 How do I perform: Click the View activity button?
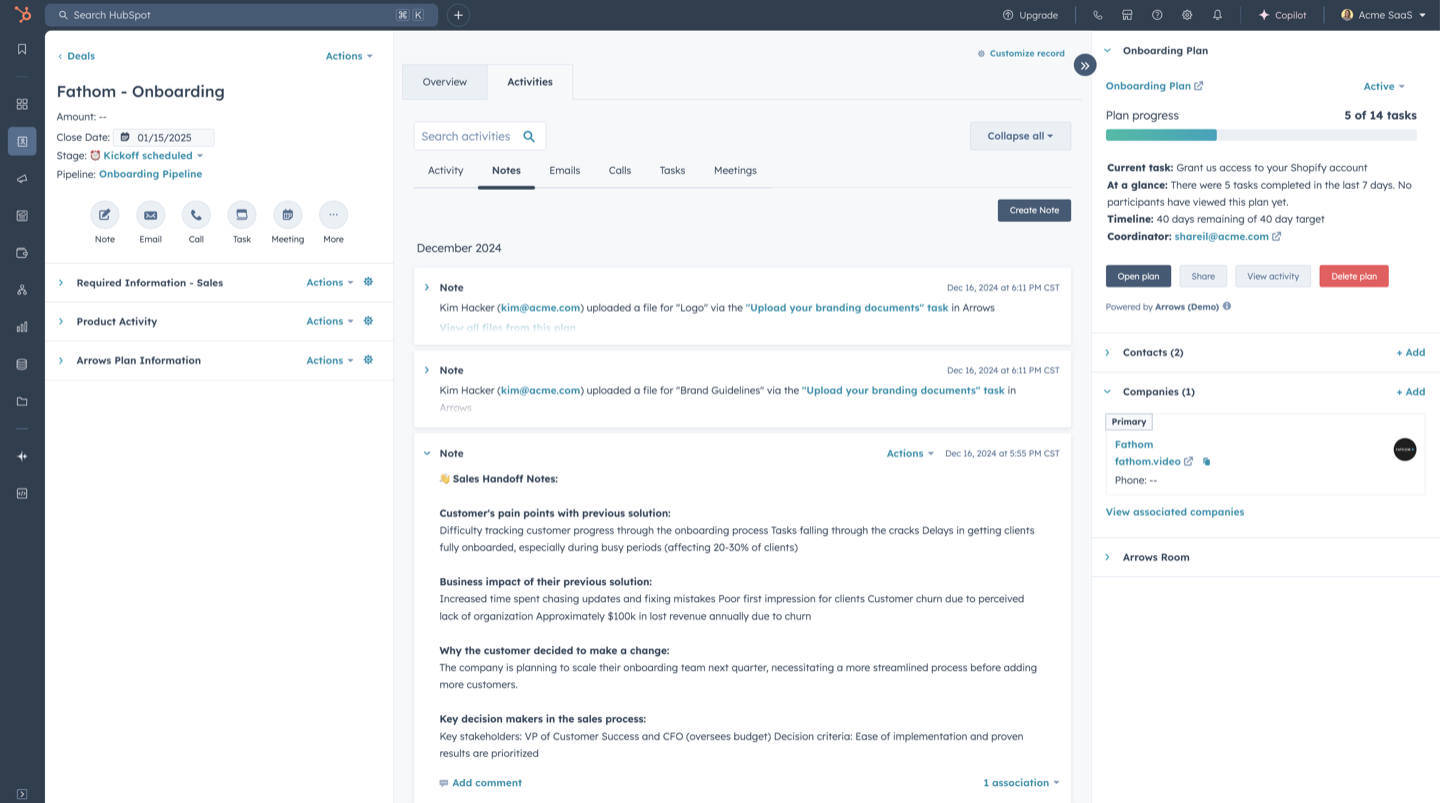coord(1273,276)
